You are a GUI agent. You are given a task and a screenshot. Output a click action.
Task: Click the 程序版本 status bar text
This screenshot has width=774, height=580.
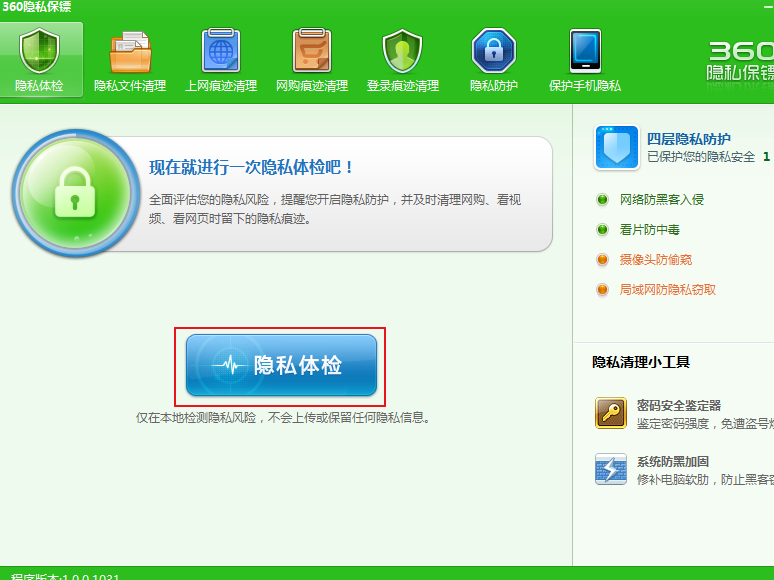click(65, 576)
